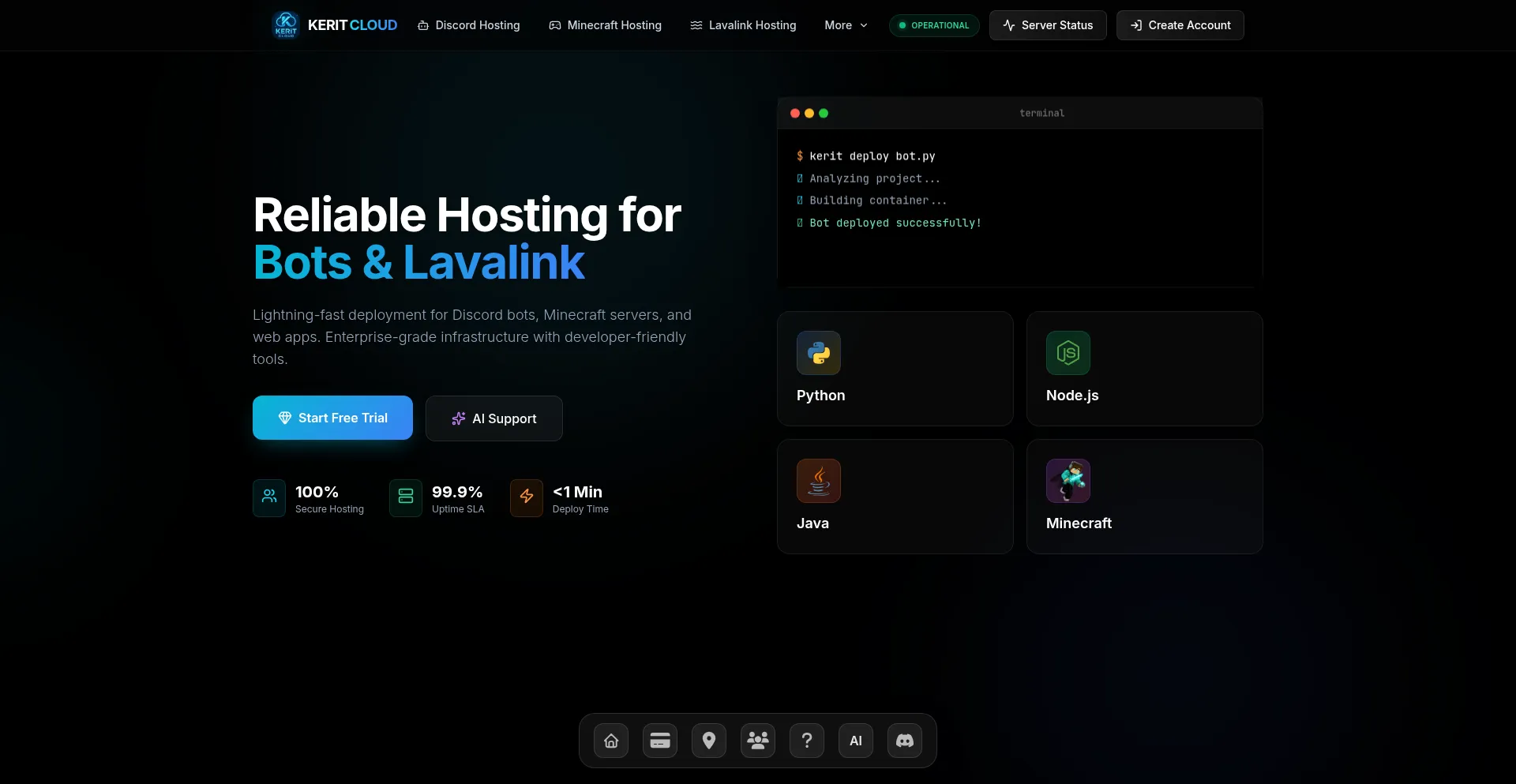Select the Java language card label
This screenshot has width=1516, height=784.
pos(812,523)
